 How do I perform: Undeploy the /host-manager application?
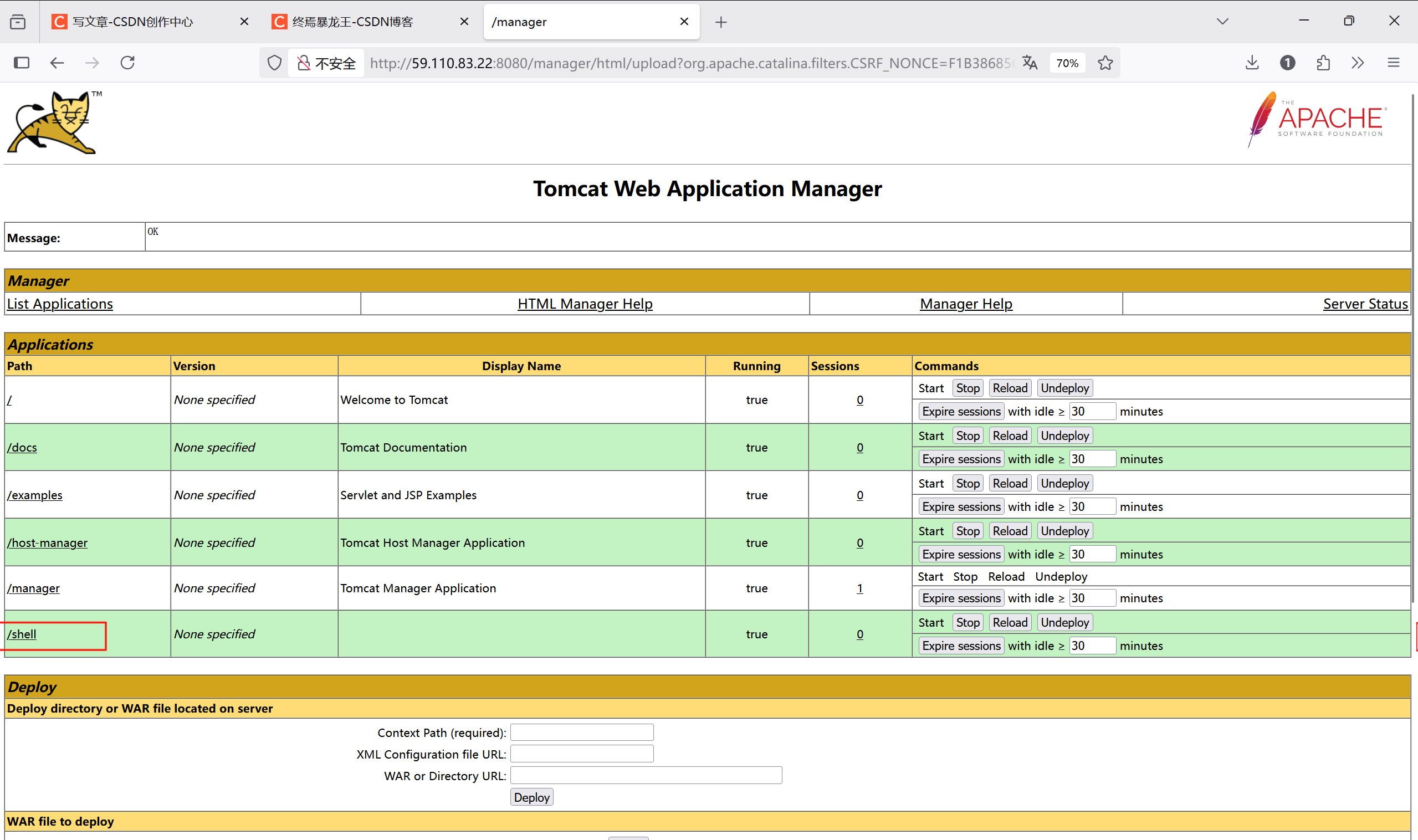coord(1064,530)
